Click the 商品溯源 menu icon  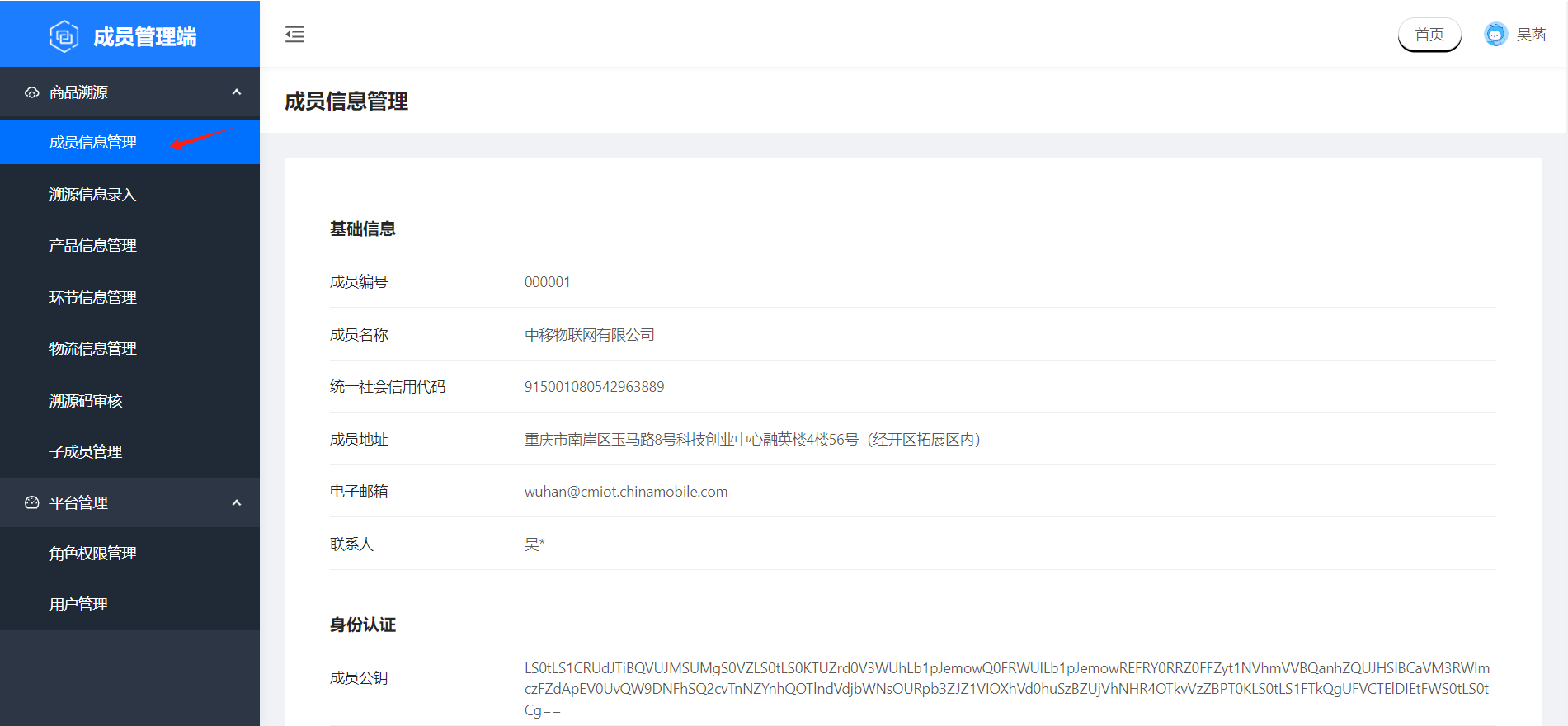(x=32, y=92)
